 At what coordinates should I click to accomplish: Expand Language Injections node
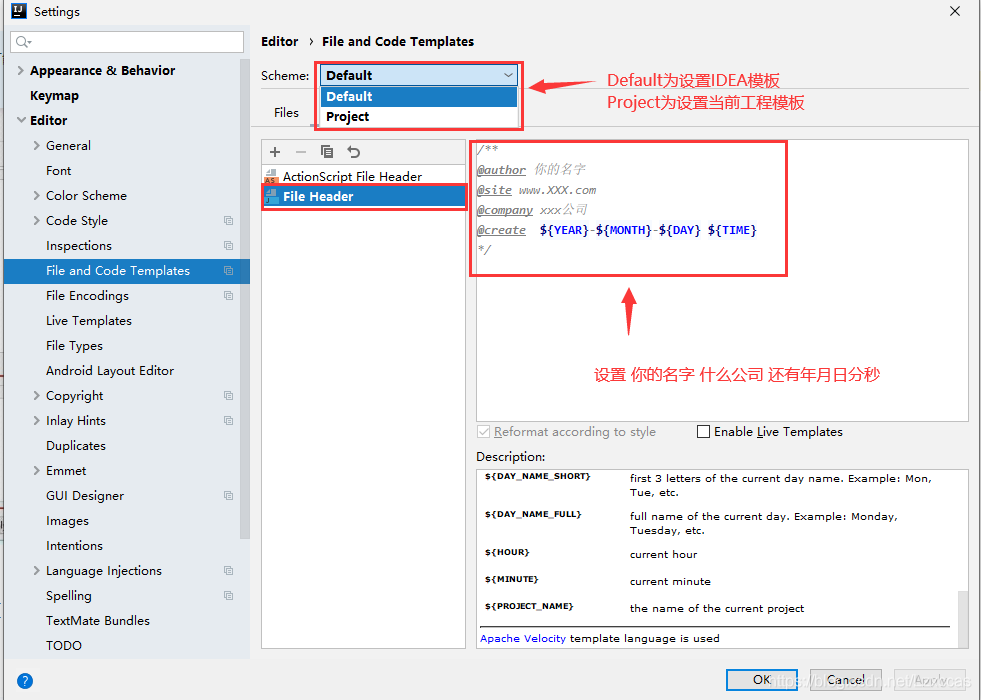pyautogui.click(x=36, y=571)
